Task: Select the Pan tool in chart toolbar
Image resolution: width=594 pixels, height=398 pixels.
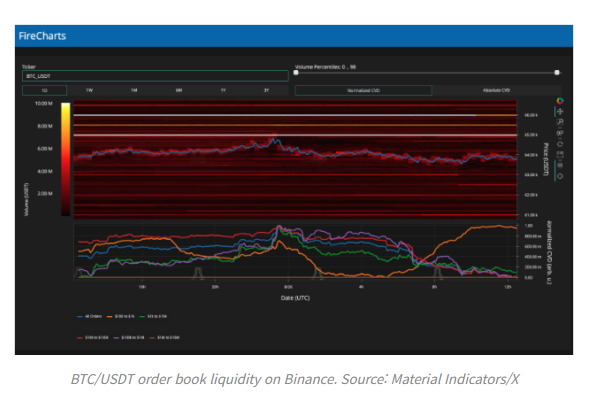Action: tap(560, 111)
